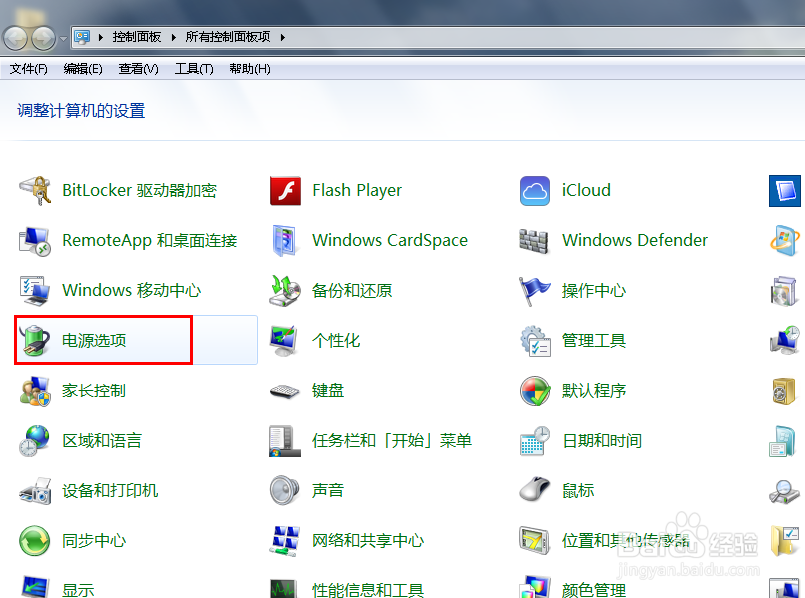Screen dimensions: 805x598
Task: Open the 电源选项 link
Action: [94, 340]
